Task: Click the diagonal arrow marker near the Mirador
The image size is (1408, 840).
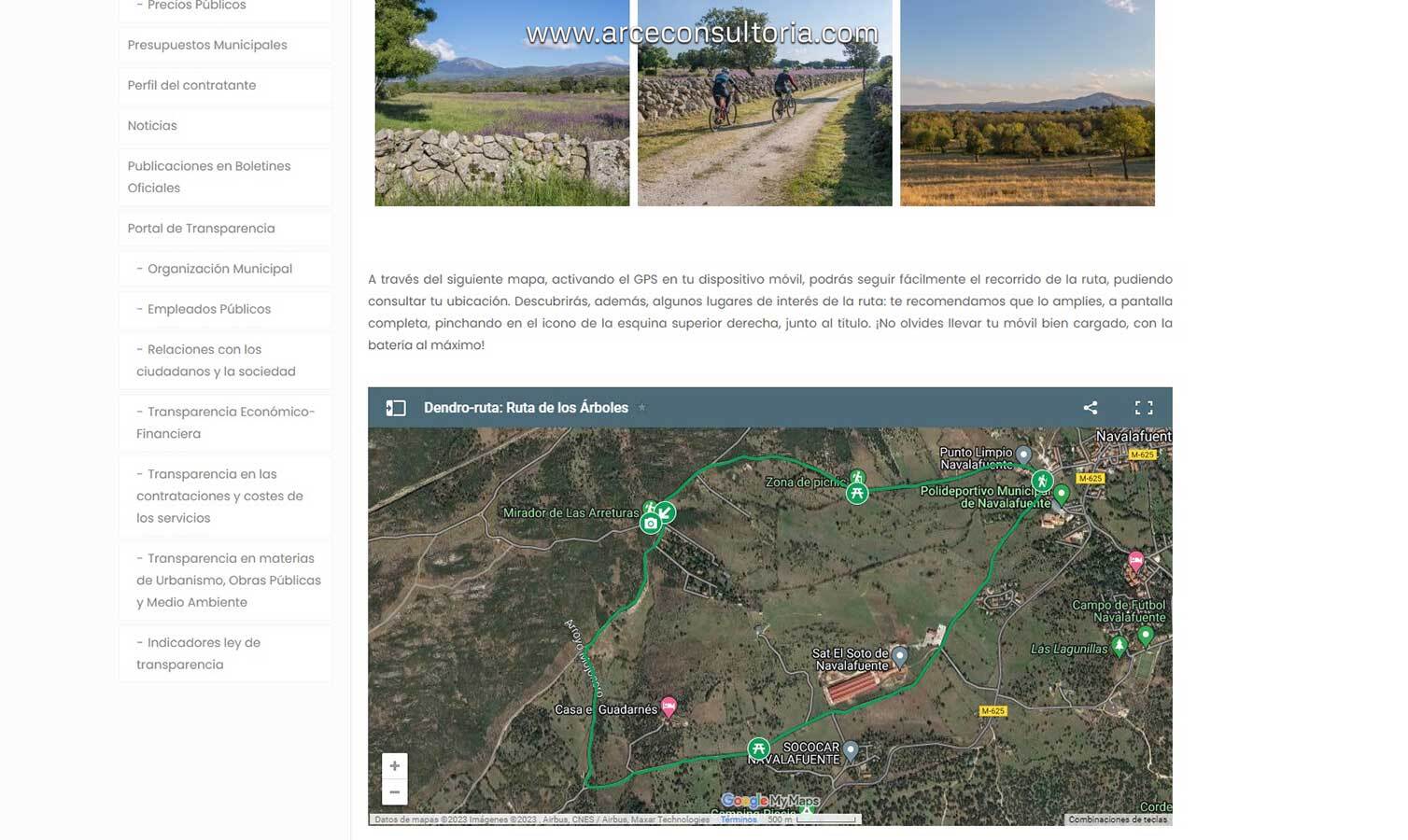Action: [665, 511]
